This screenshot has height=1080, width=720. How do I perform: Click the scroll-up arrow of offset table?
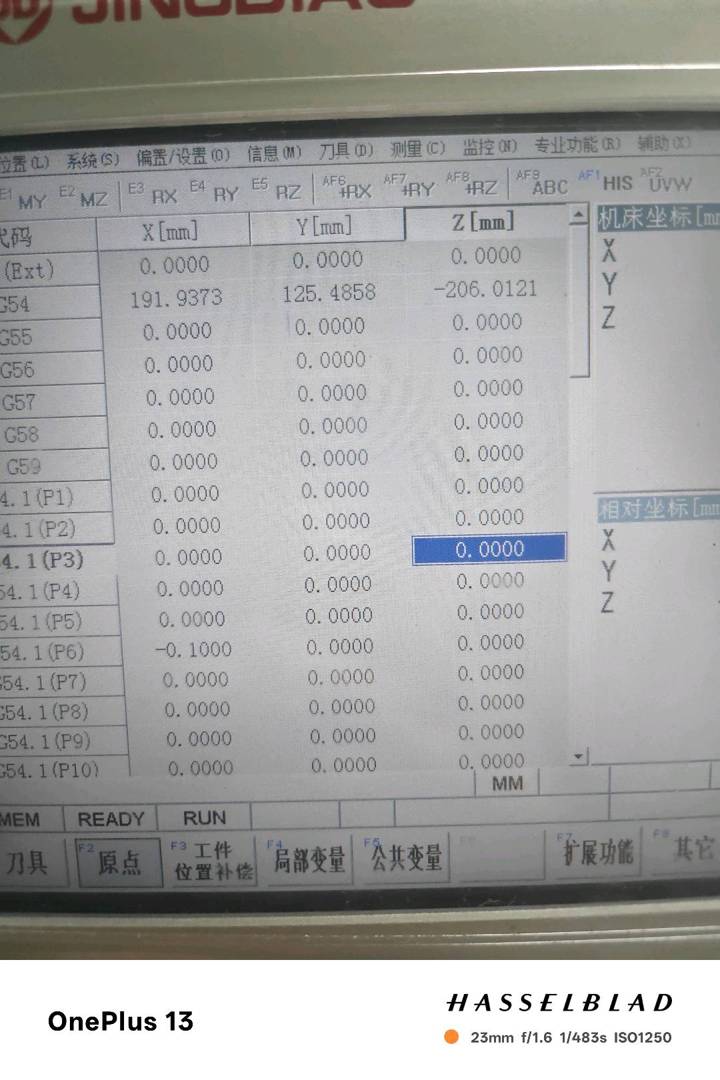(x=580, y=216)
